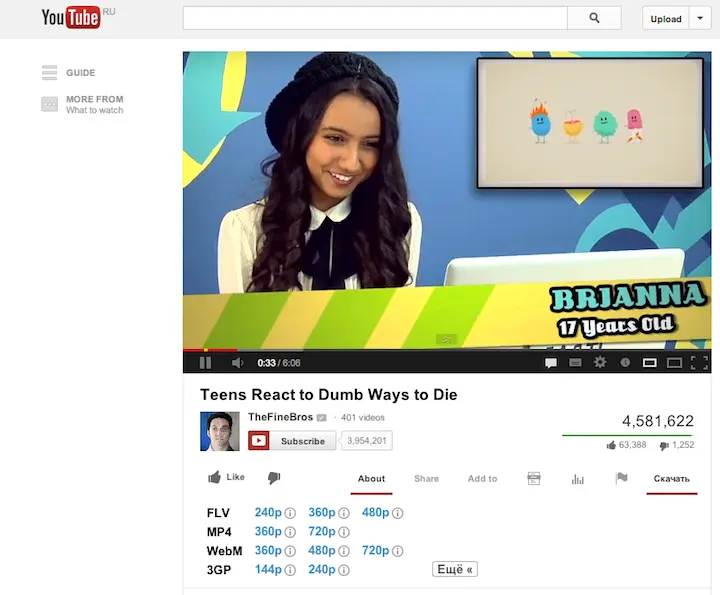Toggle captions in the video player
Viewport: 720px width, 595px height.
(575, 363)
